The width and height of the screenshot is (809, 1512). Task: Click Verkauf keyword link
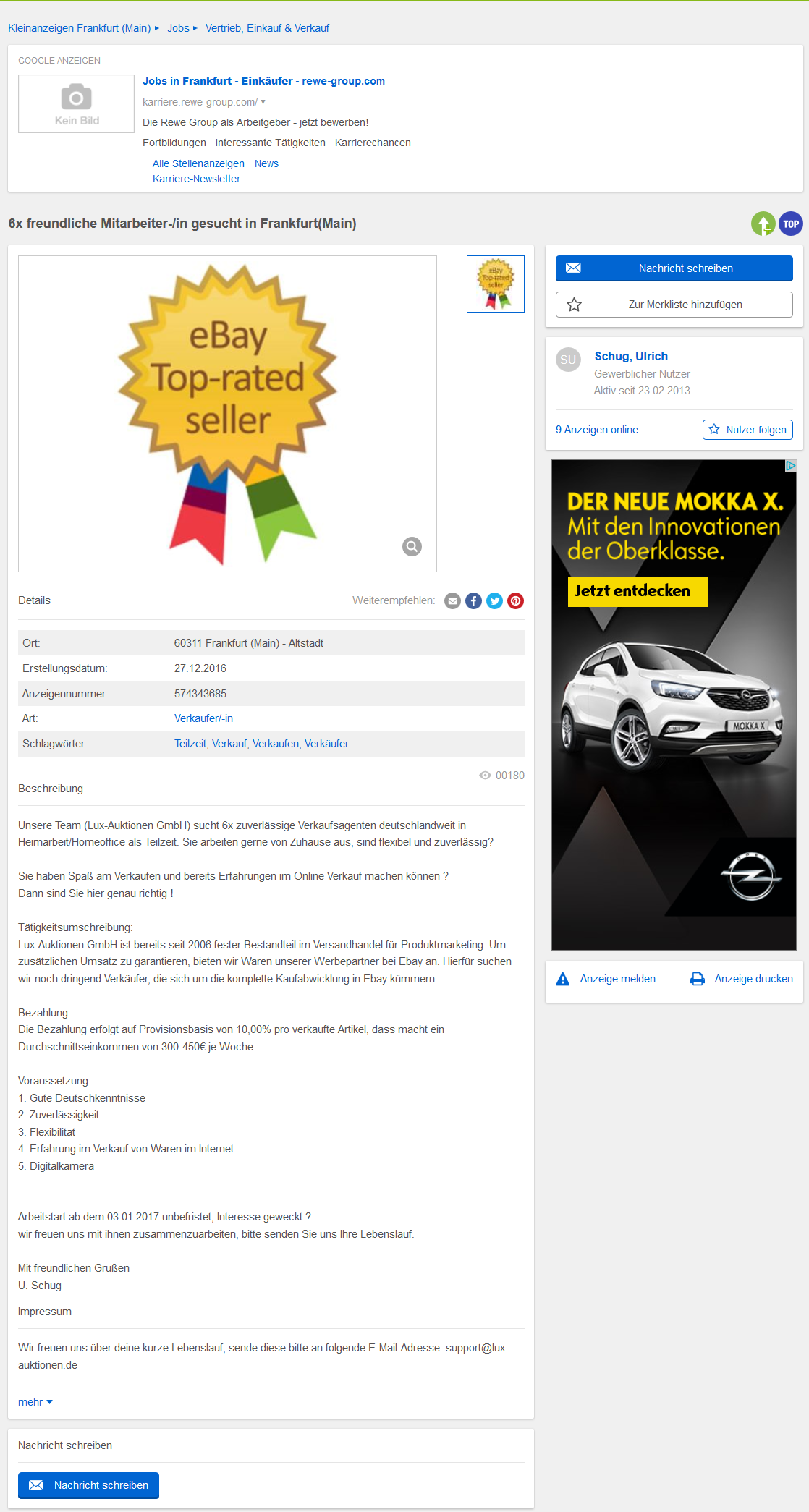(229, 744)
